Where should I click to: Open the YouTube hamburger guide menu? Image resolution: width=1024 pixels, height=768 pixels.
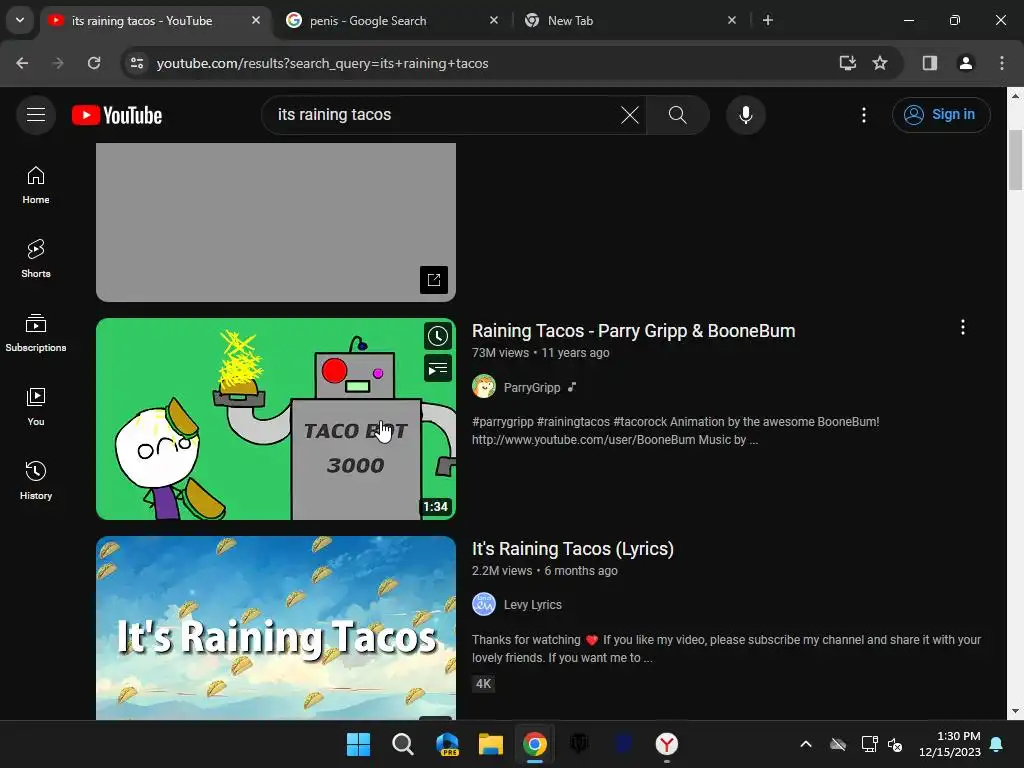(36, 115)
